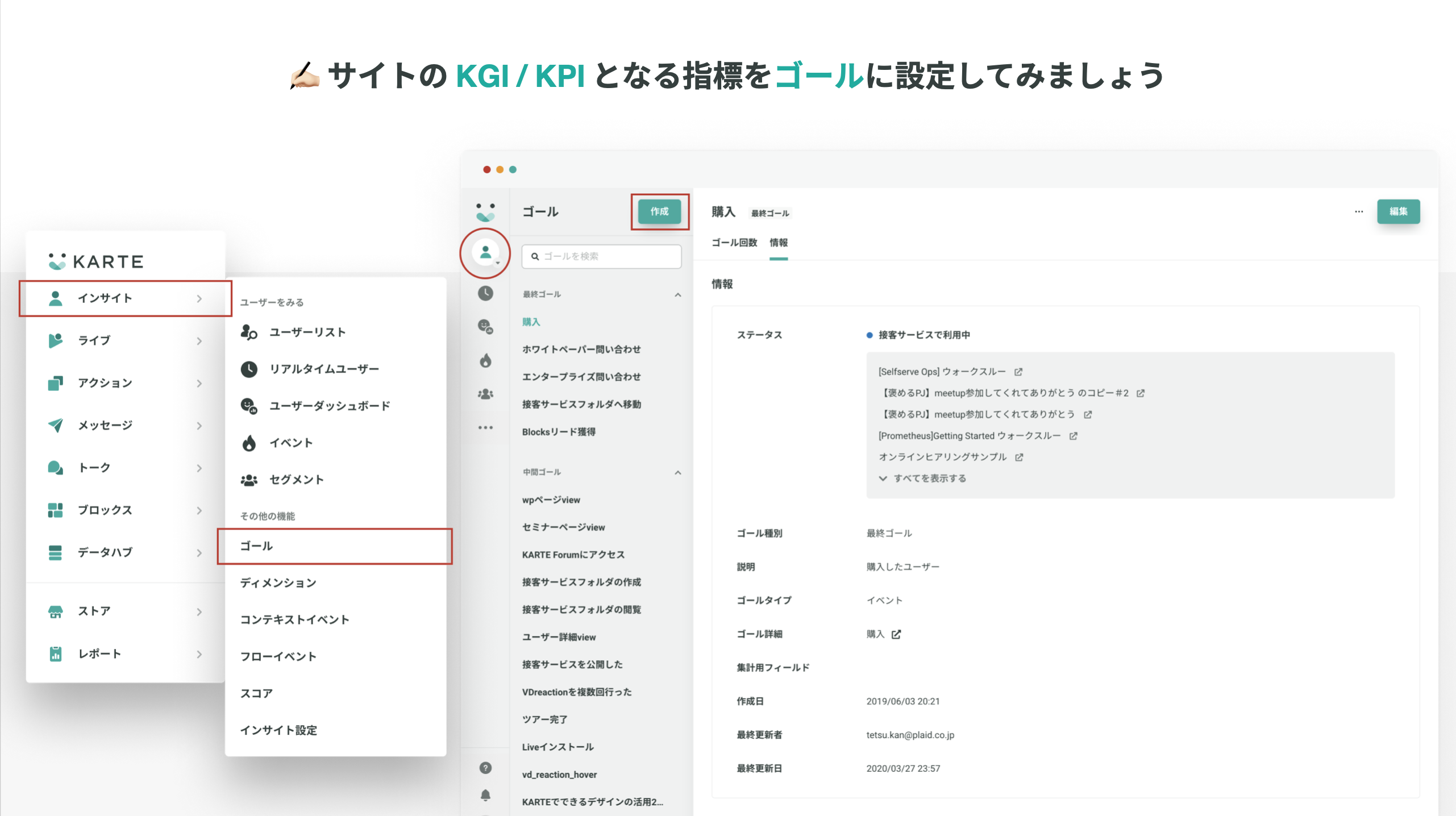
Task: Open external link icon next to ゴール詳細 購入
Action: (896, 634)
